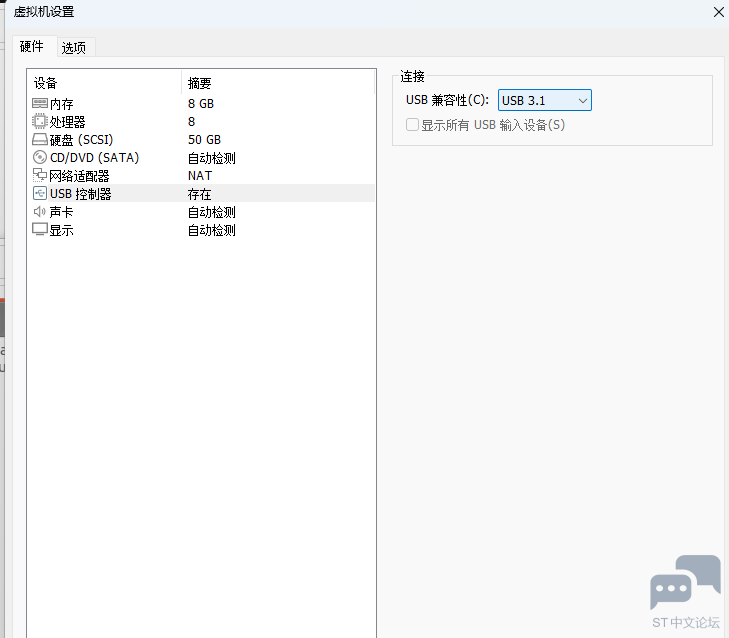Click the 处理器 processor chip icon
The width and height of the screenshot is (729, 638).
click(x=40, y=122)
